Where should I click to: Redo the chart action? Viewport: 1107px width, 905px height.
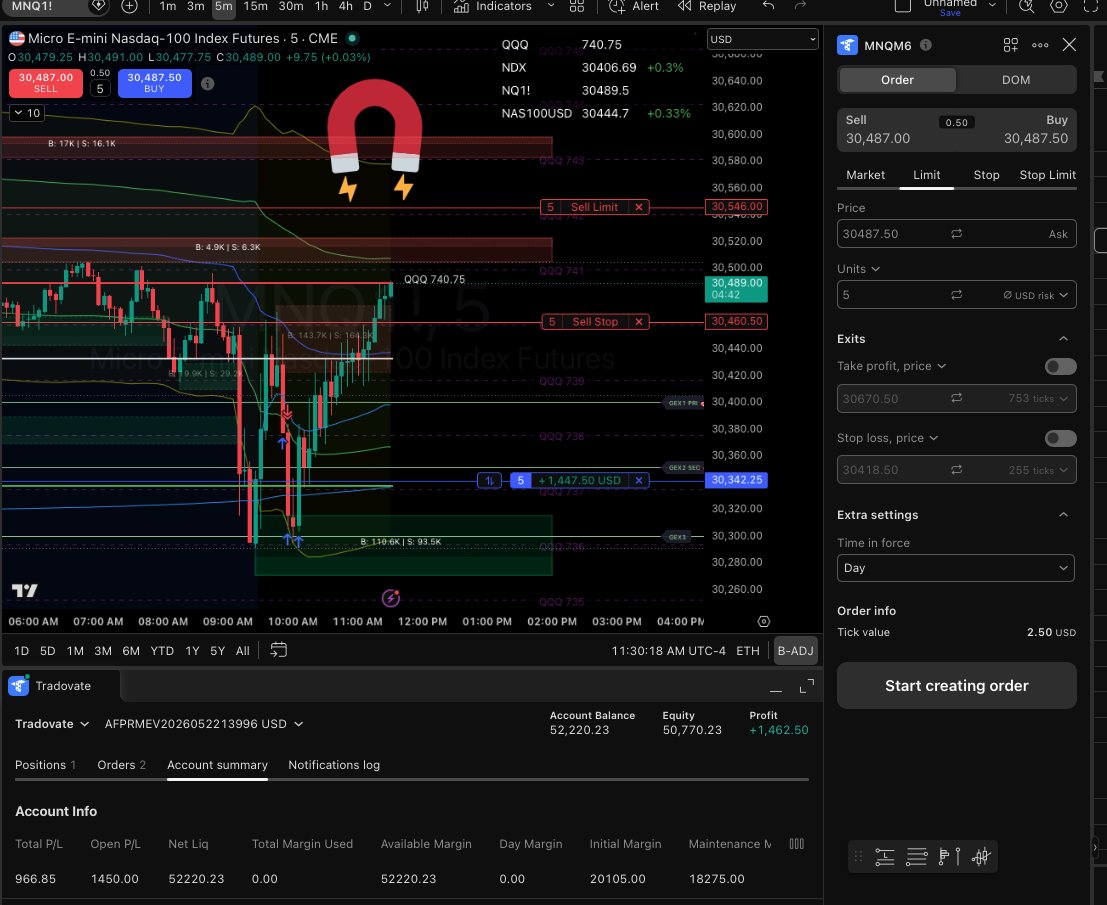pyautogui.click(x=800, y=6)
